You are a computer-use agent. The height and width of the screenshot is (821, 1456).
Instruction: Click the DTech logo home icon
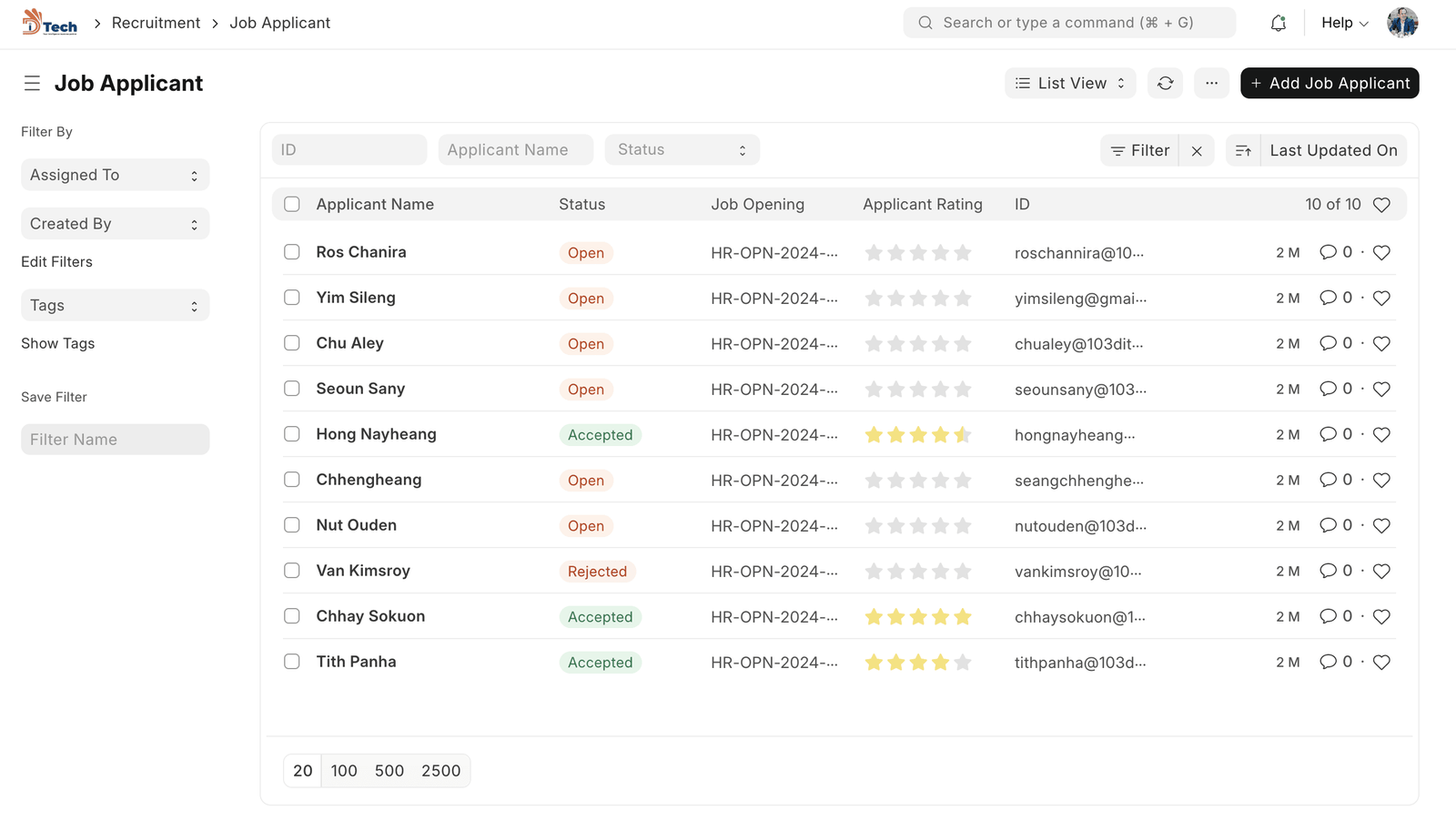click(x=50, y=23)
